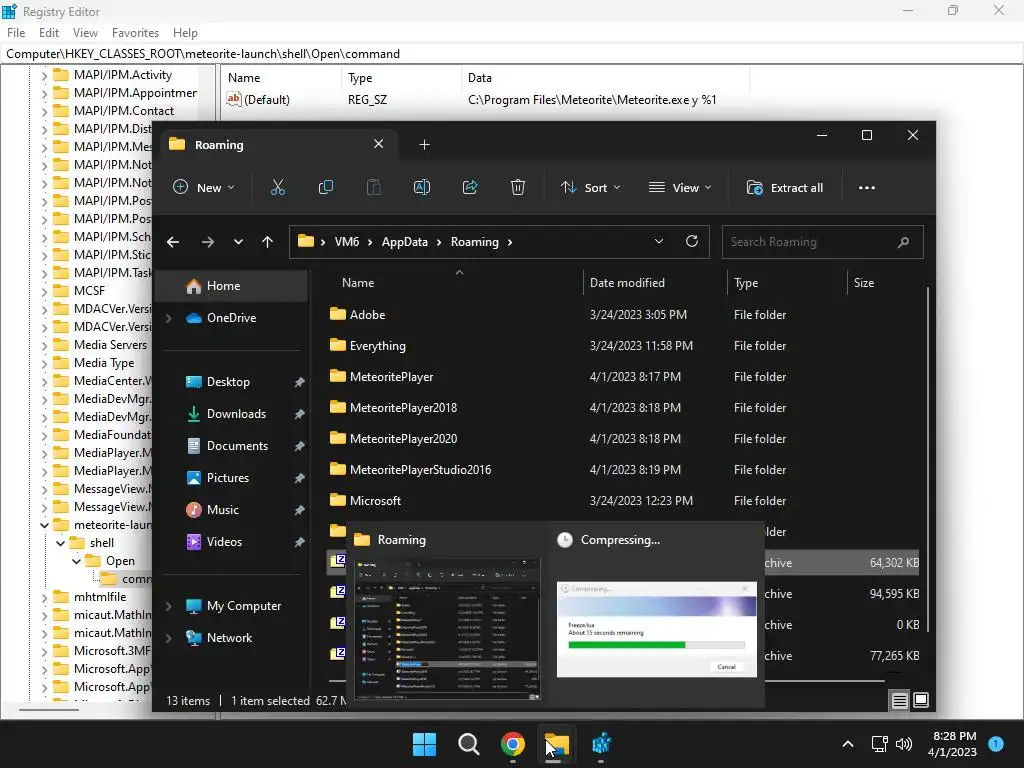This screenshot has height=768, width=1024.
Task: Click AppData in the breadcrumb path
Action: (404, 242)
